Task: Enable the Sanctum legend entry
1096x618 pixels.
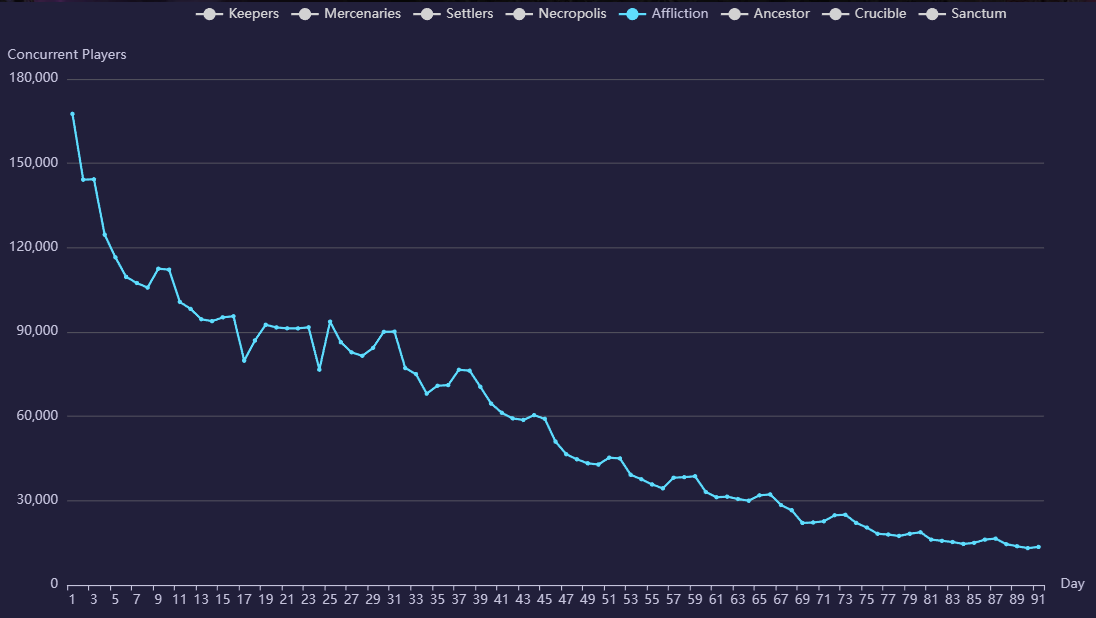Action: [x=962, y=13]
